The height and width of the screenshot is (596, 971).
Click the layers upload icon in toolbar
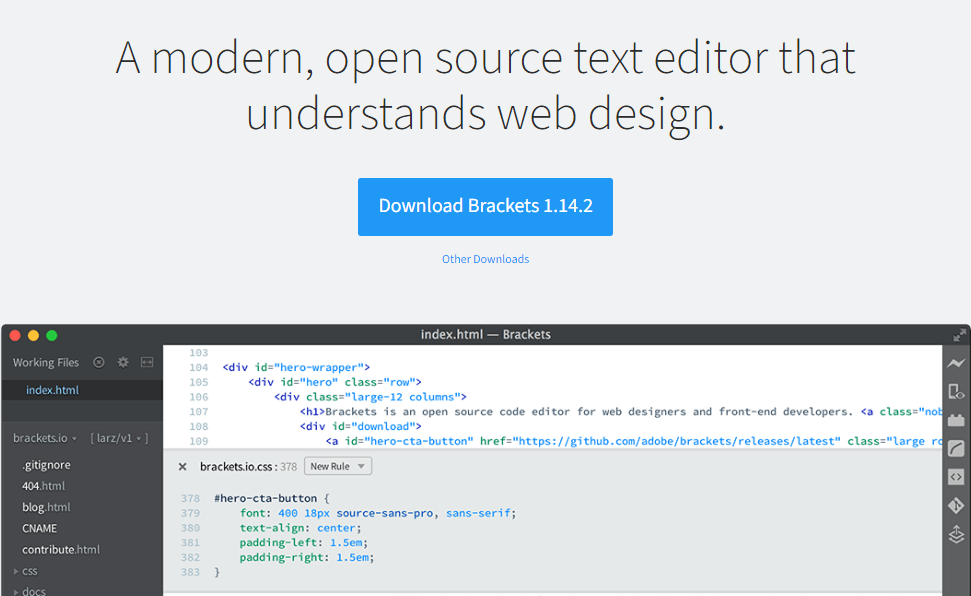tap(956, 534)
